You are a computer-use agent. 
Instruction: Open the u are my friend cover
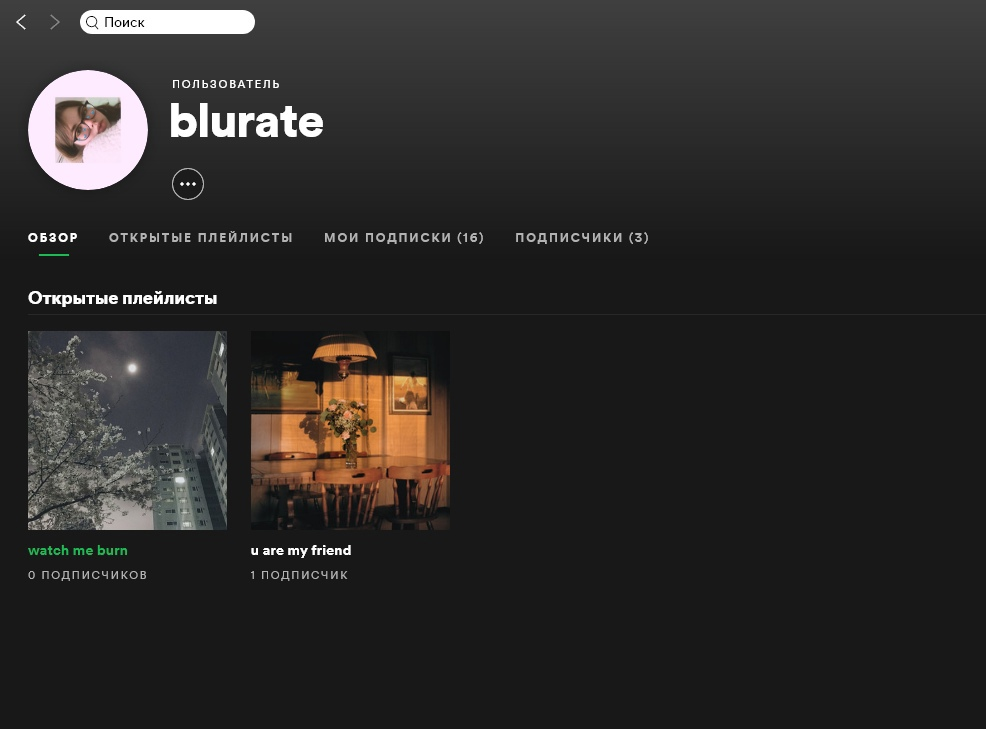coord(350,430)
